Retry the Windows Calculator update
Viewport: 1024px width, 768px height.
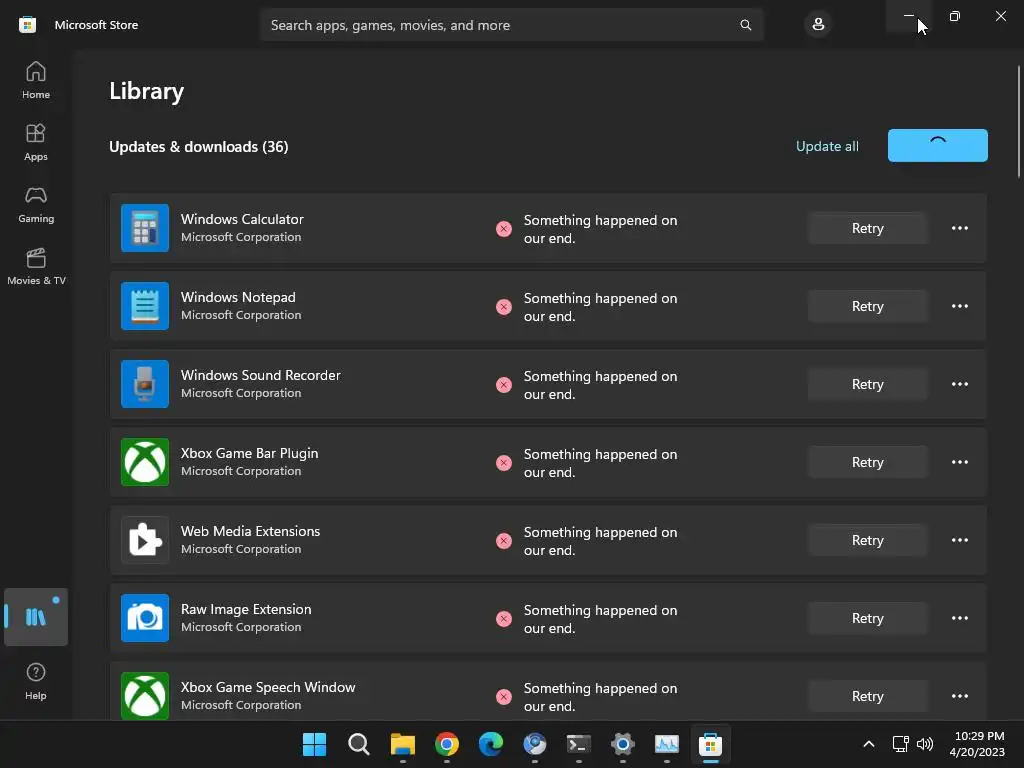[x=867, y=228]
